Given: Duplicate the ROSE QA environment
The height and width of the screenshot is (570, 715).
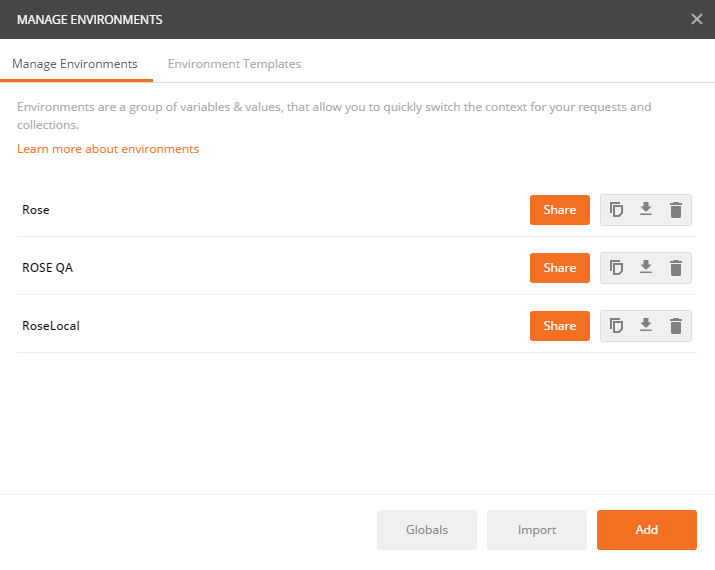Looking at the screenshot, I should [616, 268].
